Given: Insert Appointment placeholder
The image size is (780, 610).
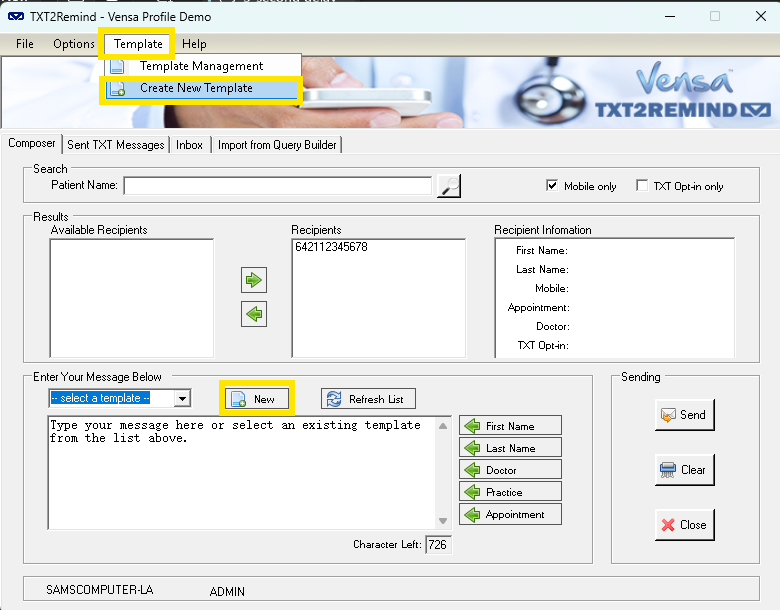Looking at the screenshot, I should [510, 514].
